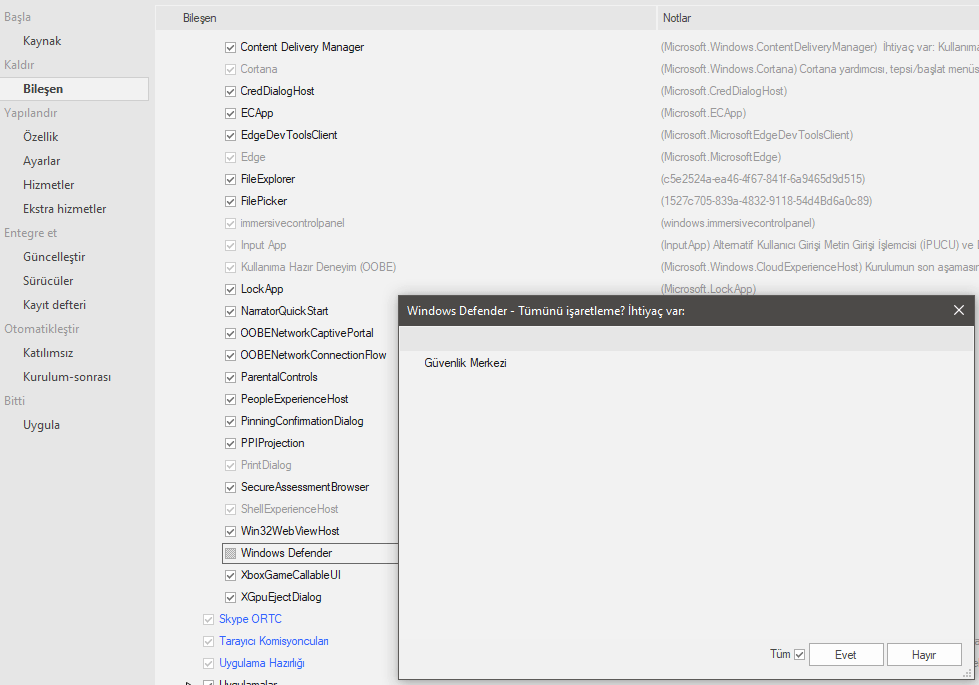Screen dimensions: 979x685
Task: Toggle the Tüm checkbox in dialog
Action: [799, 655]
